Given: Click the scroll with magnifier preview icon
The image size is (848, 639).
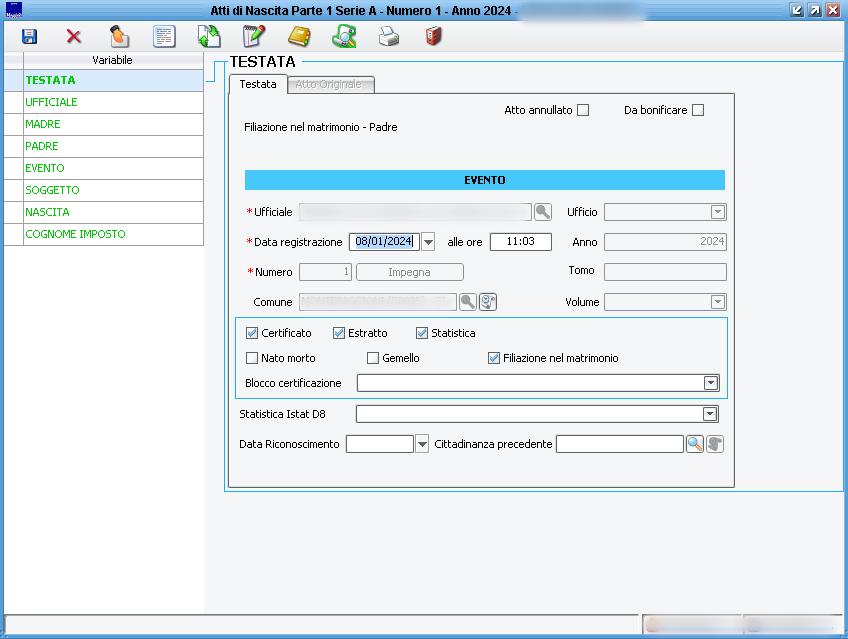Looking at the screenshot, I should [x=344, y=37].
